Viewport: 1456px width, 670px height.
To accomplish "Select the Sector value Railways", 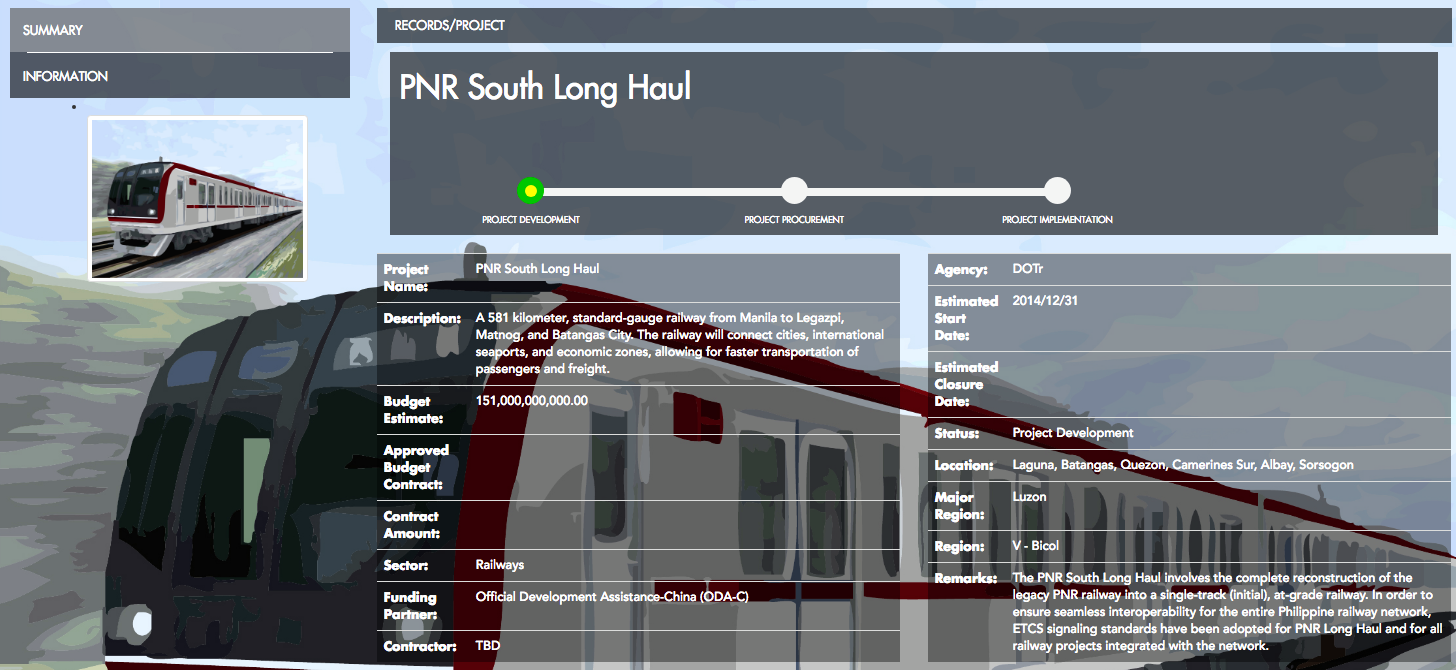I will coord(498,564).
